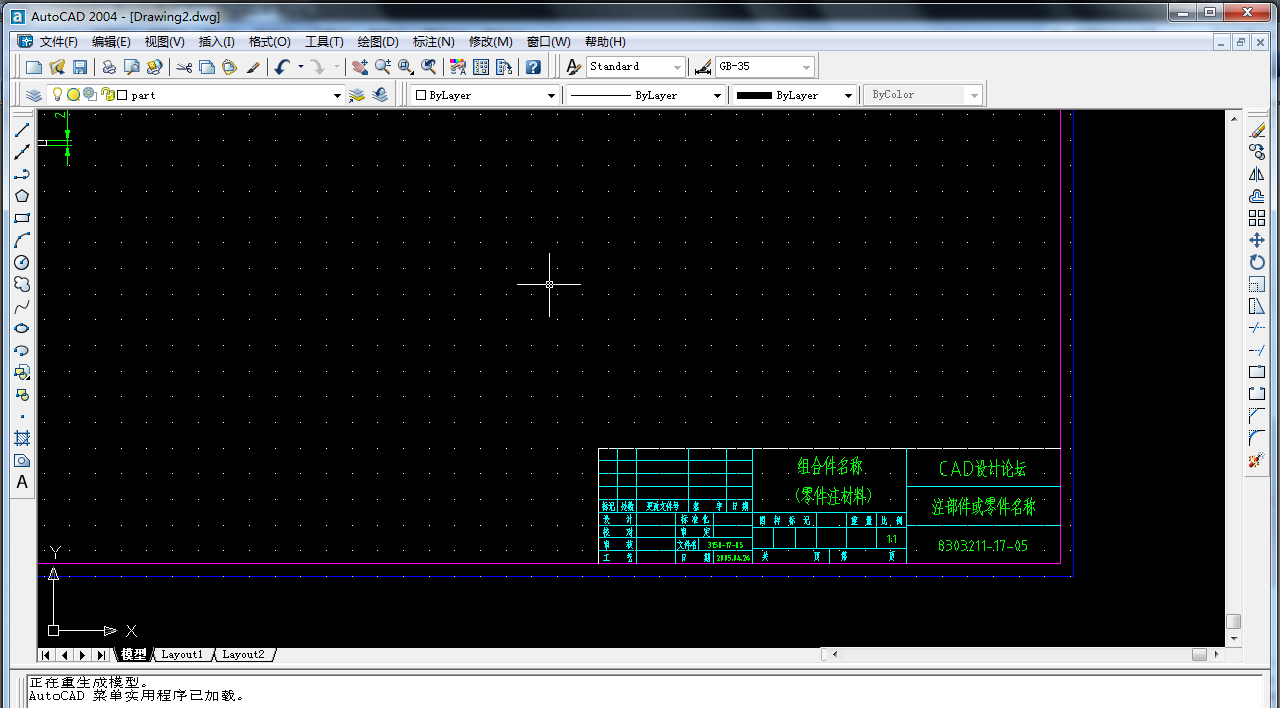Select the Revision Cloud tool
This screenshot has width=1280, height=708.
(x=22, y=284)
